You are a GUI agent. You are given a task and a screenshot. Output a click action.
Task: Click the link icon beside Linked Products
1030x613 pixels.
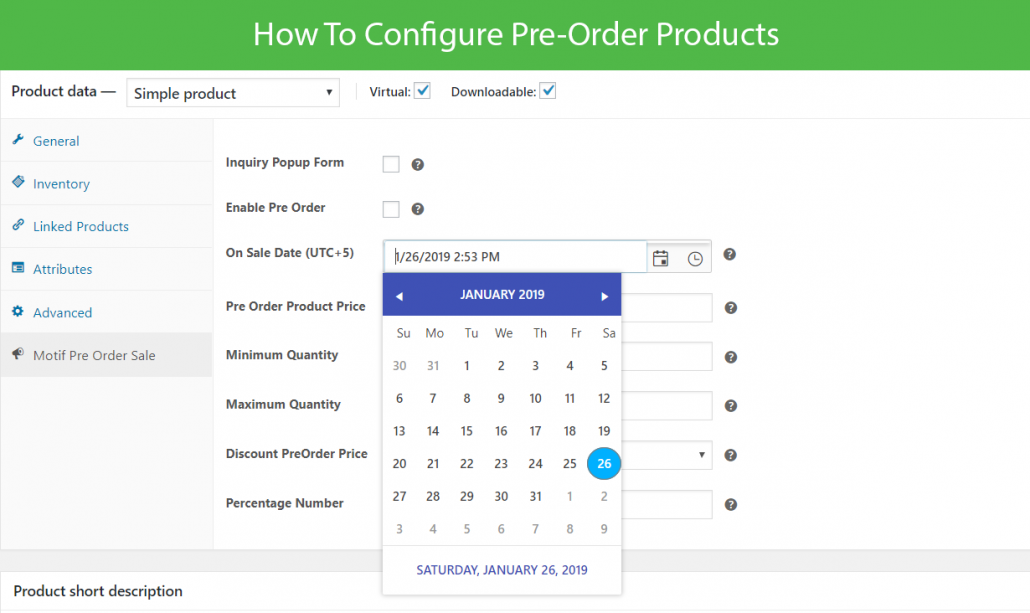(17, 226)
